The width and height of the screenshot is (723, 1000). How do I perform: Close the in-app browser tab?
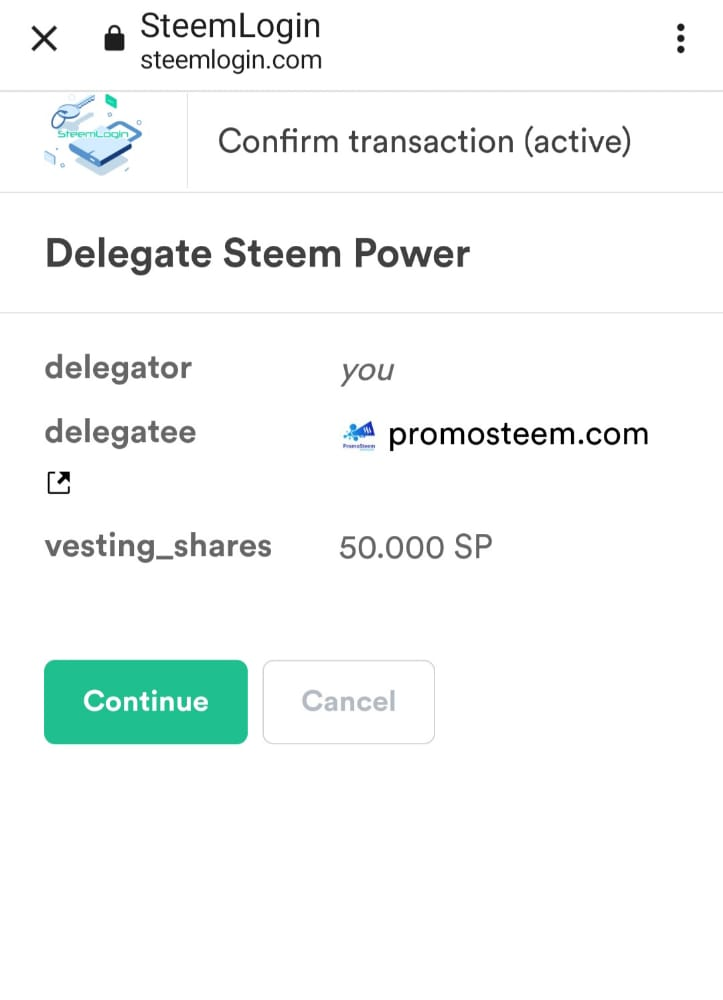click(44, 39)
